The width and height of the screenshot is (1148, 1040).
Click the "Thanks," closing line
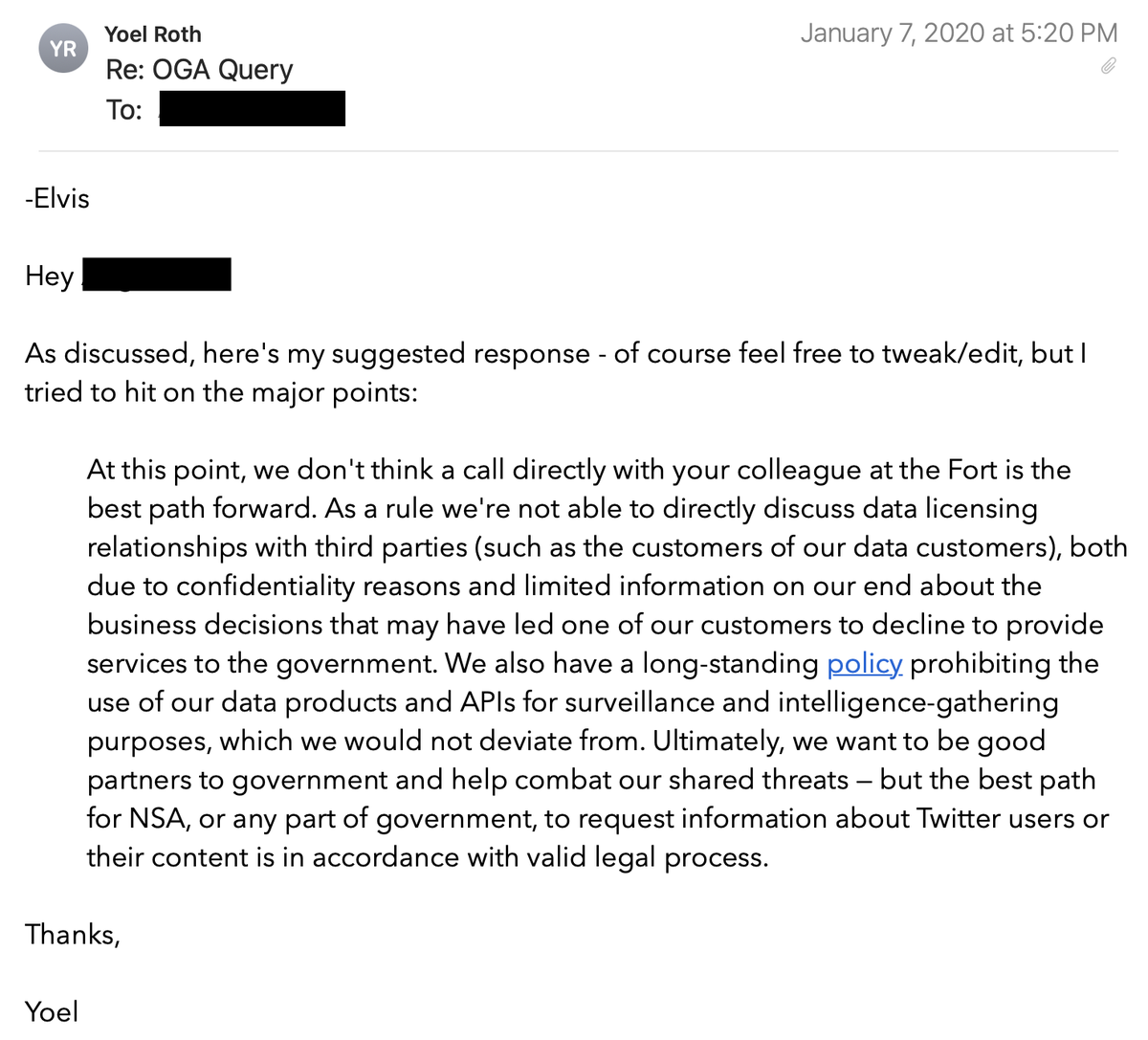pos(73,934)
